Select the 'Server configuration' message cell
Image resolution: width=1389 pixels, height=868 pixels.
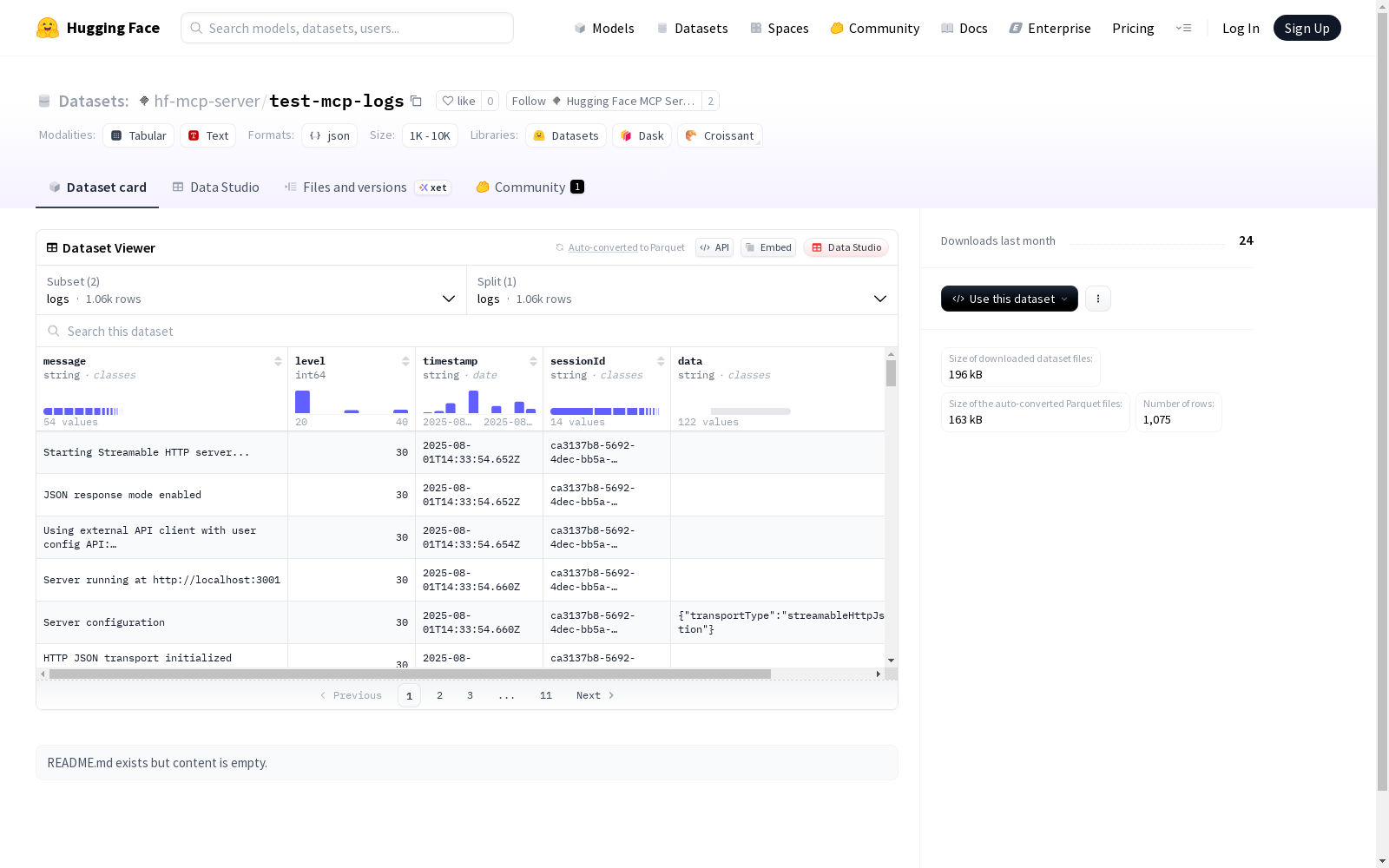pyautogui.click(x=161, y=622)
